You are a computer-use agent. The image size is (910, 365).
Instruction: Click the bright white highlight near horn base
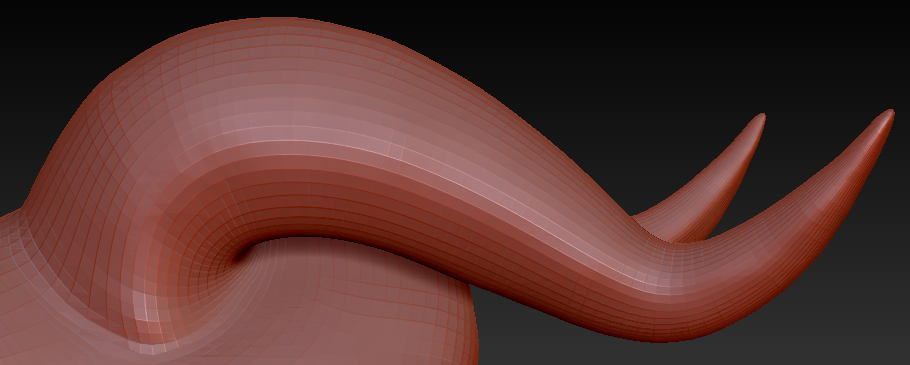coord(143,308)
